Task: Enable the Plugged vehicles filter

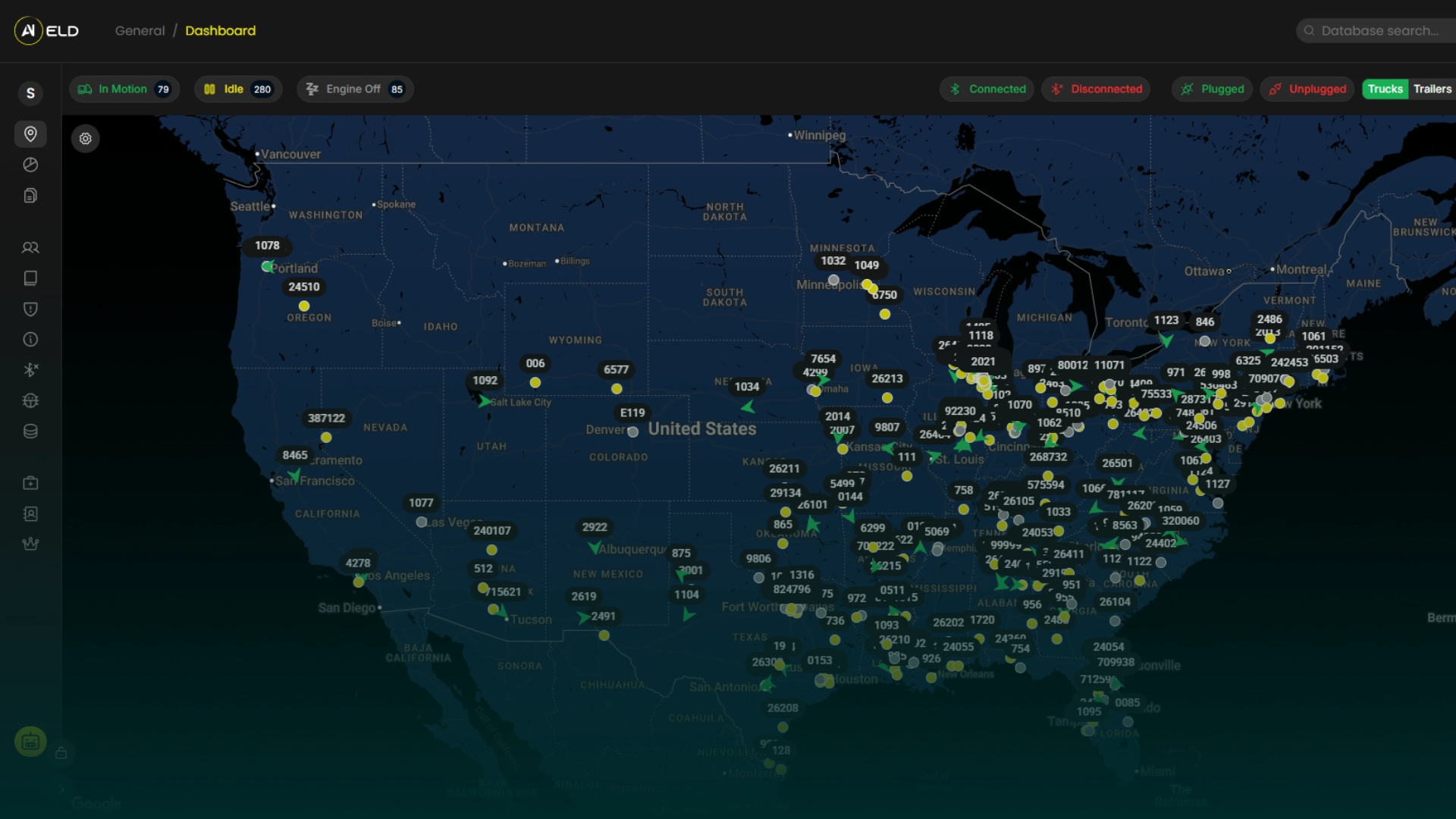Action: (x=1211, y=89)
